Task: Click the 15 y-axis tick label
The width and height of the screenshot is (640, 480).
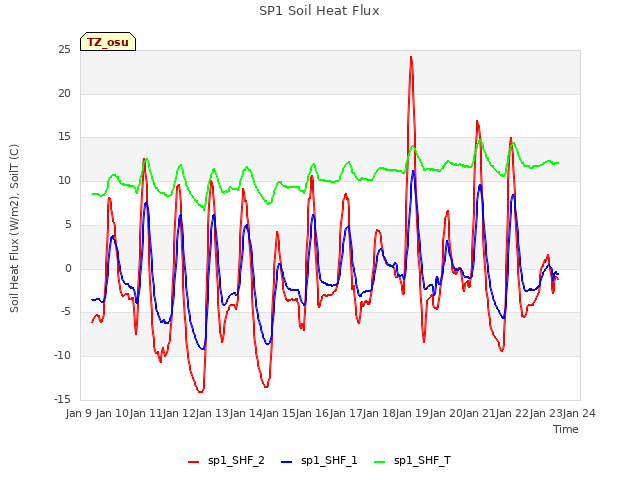Action: (64, 137)
